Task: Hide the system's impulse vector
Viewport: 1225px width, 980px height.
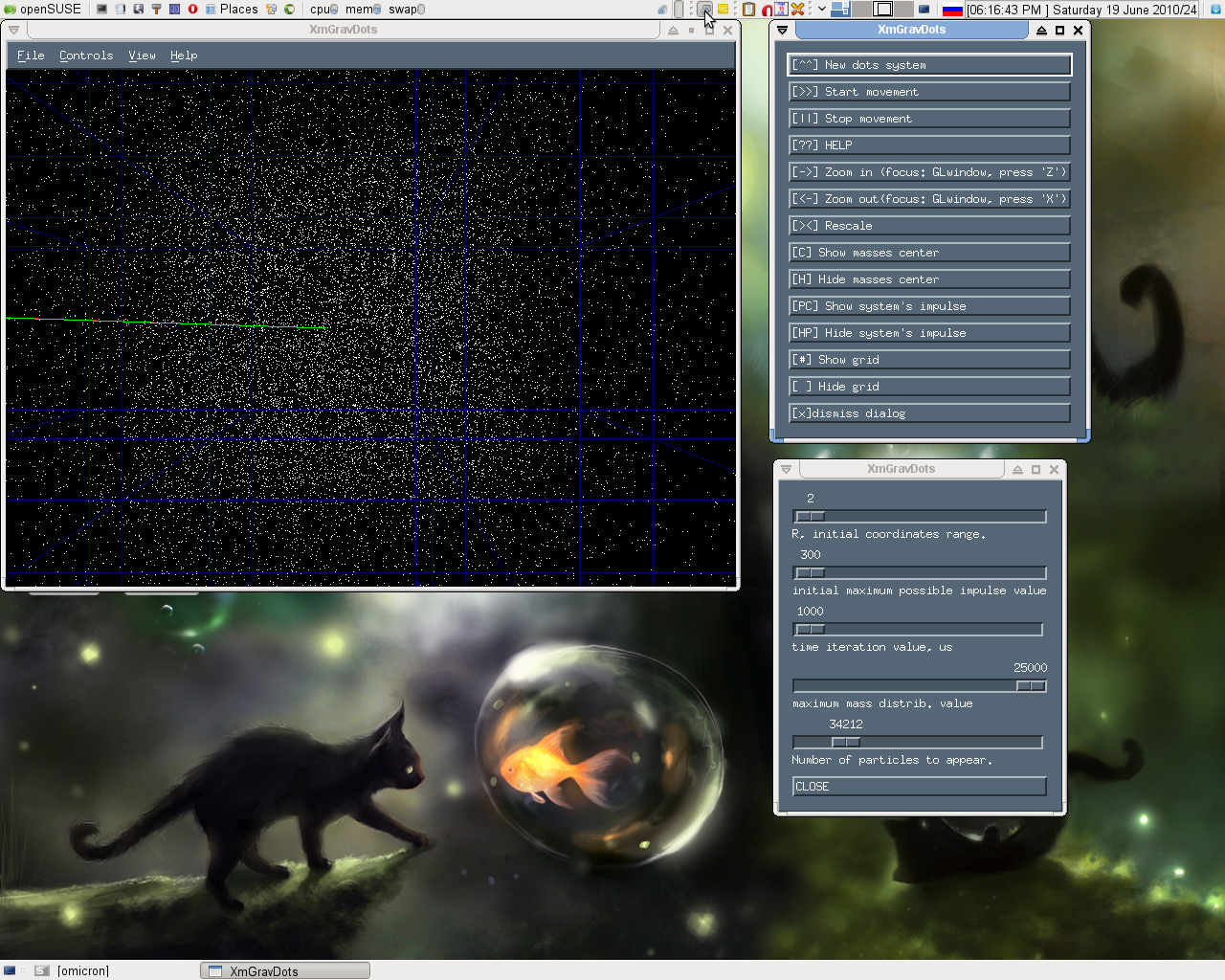Action: [928, 333]
